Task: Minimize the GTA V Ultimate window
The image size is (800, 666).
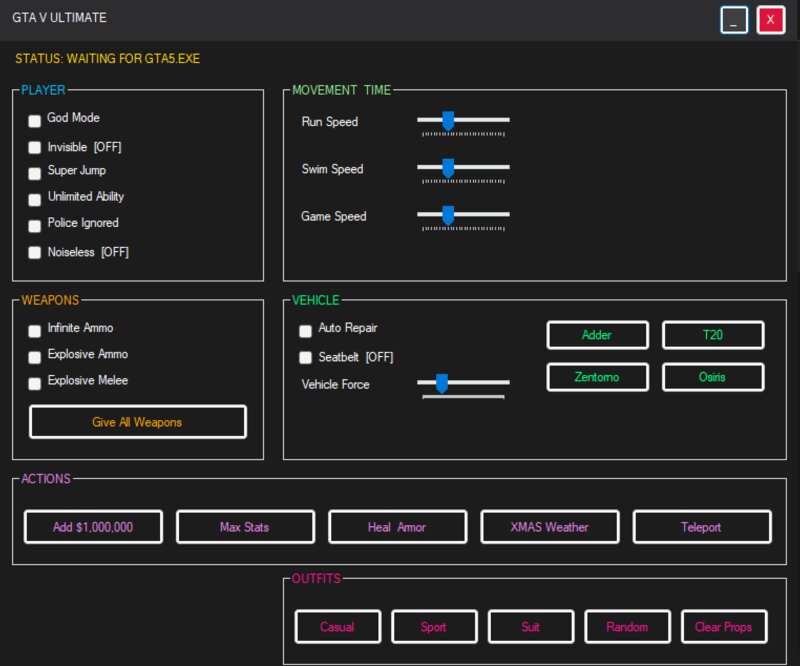Action: (734, 20)
